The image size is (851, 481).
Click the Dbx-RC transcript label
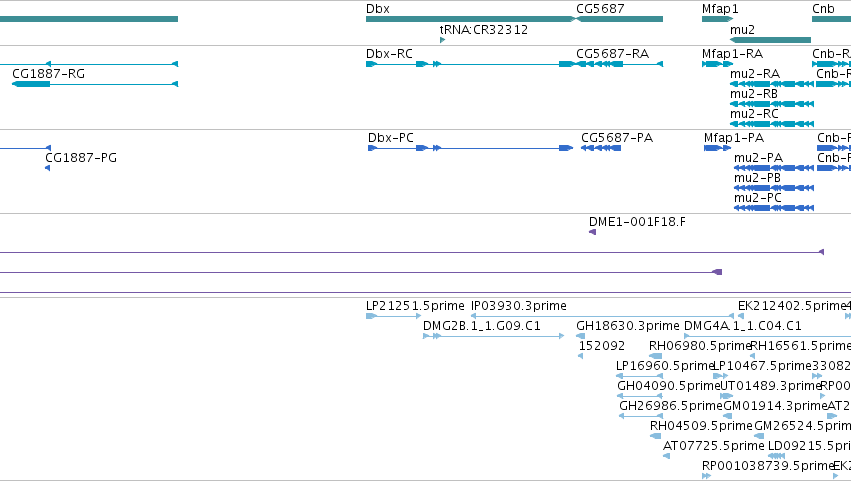[x=389, y=54]
